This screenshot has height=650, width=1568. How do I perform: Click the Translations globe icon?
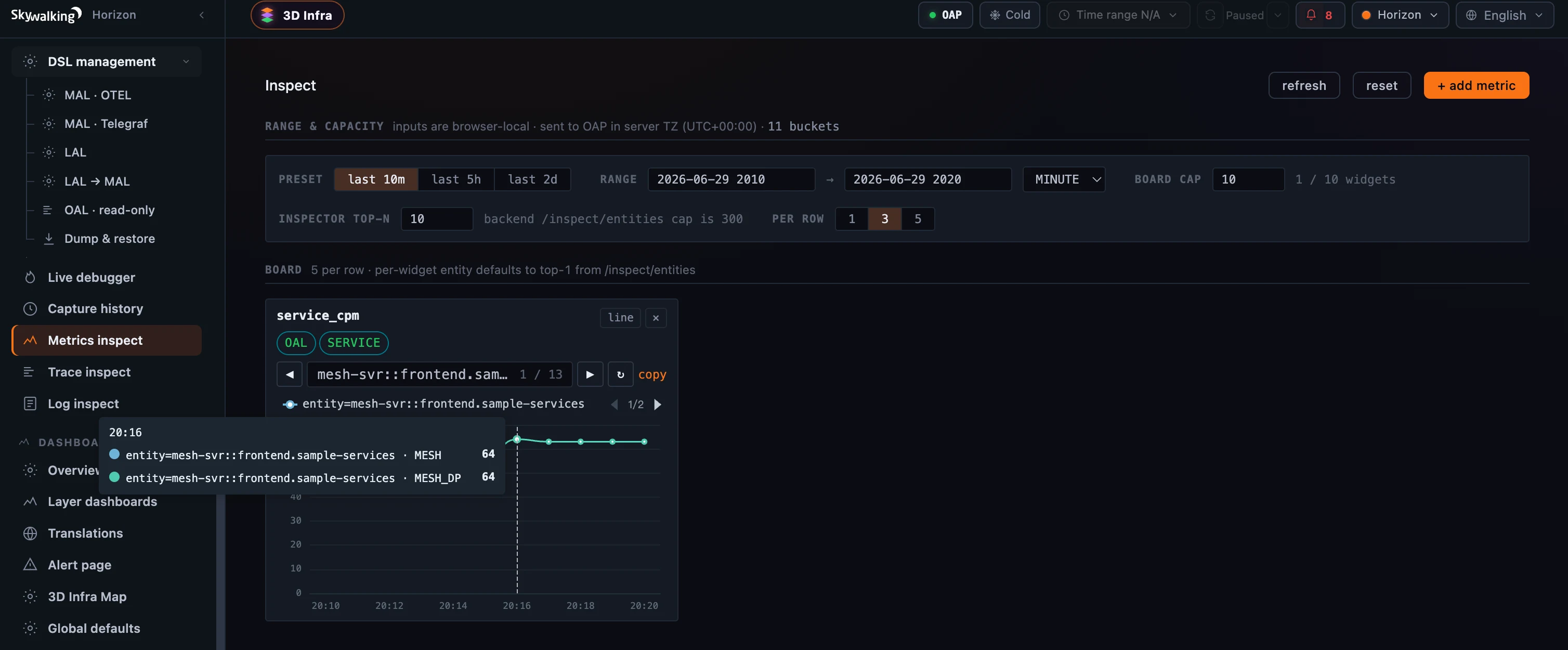pyautogui.click(x=30, y=533)
